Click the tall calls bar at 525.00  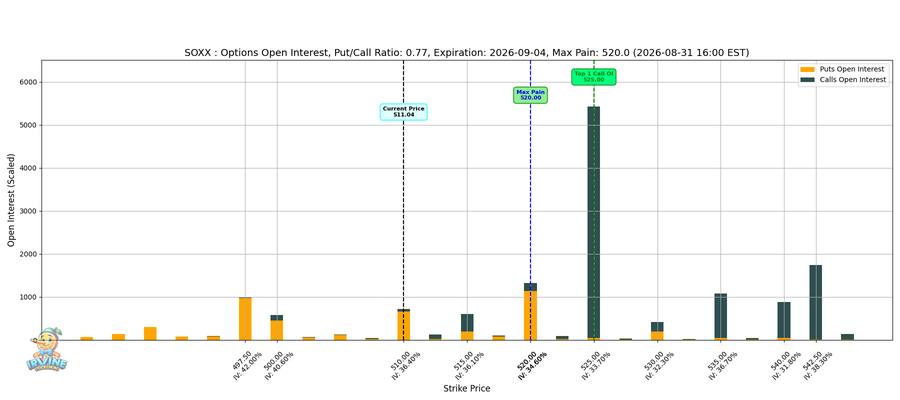click(593, 223)
